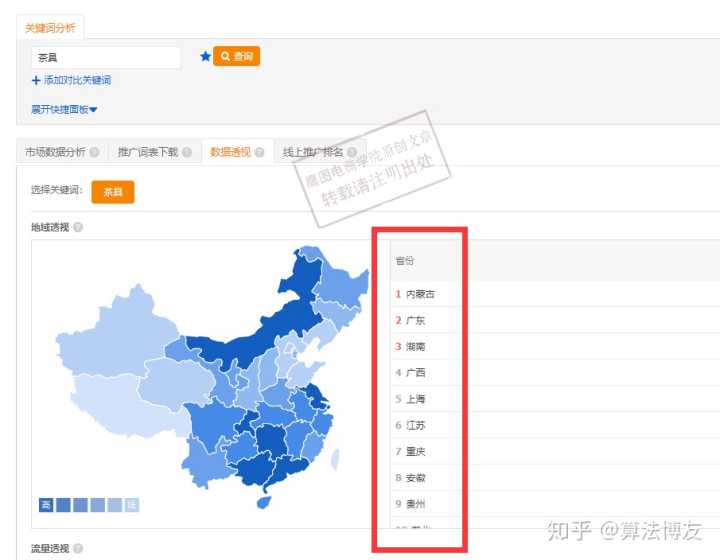720x560 pixels.
Task: Click help icon next to 数据透视
Action: coord(259,152)
